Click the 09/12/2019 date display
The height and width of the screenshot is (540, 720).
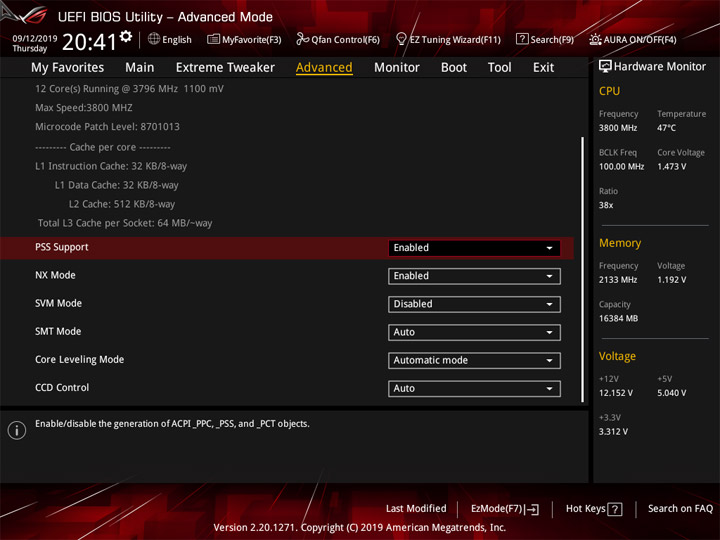[x=35, y=39]
